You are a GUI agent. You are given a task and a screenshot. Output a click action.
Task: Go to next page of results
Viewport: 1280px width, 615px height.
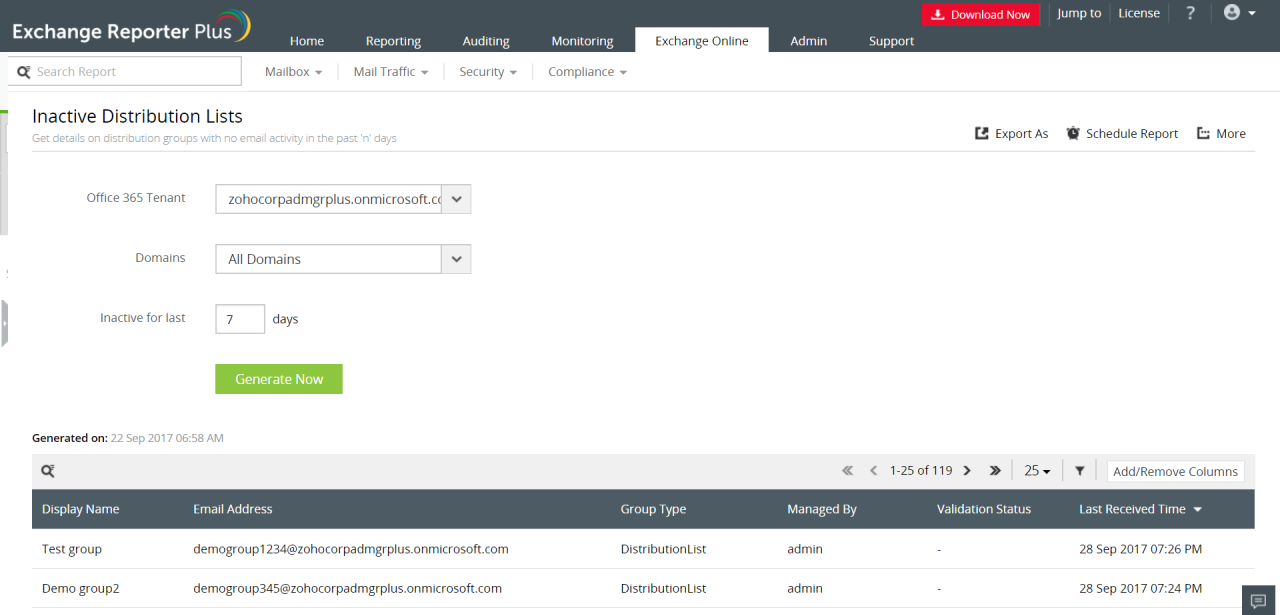pos(967,471)
